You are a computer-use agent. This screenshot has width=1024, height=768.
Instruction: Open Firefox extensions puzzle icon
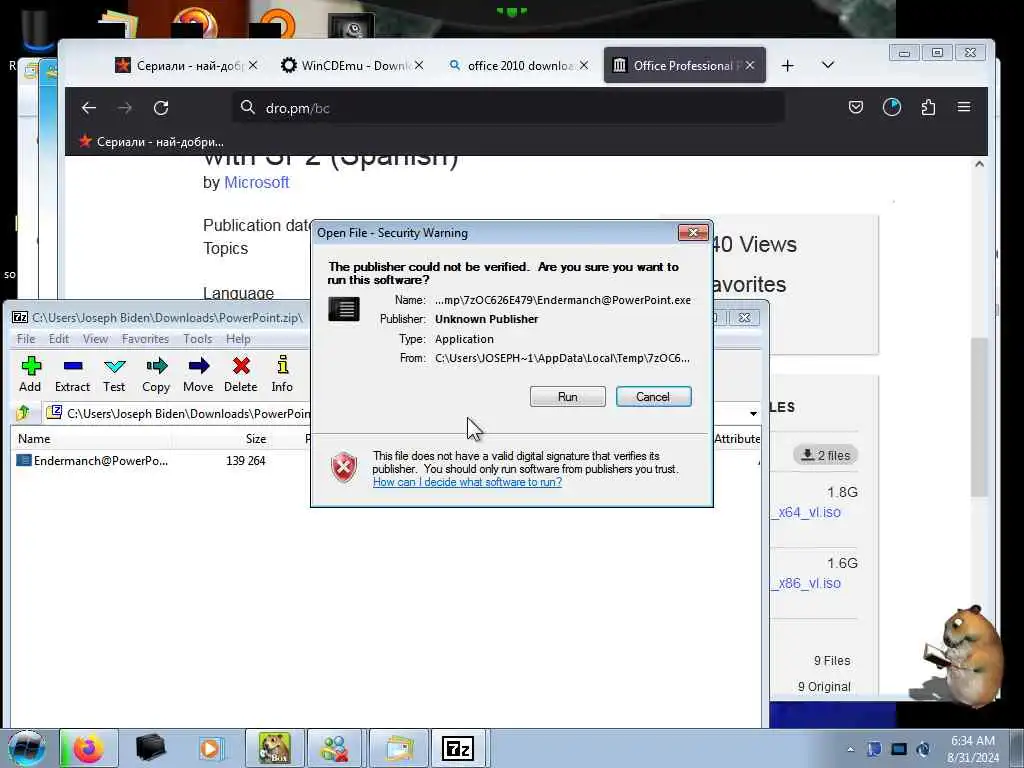(x=928, y=107)
